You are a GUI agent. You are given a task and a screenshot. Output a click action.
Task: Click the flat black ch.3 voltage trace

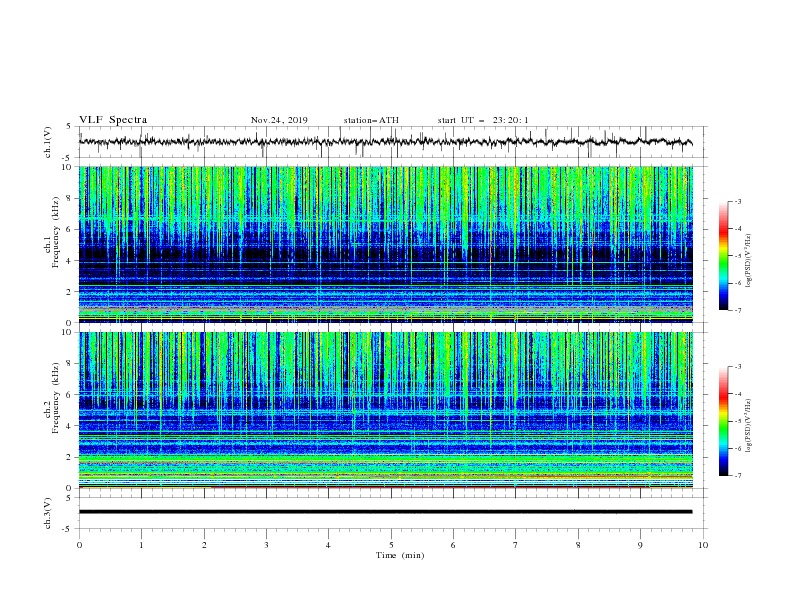[x=385, y=512]
